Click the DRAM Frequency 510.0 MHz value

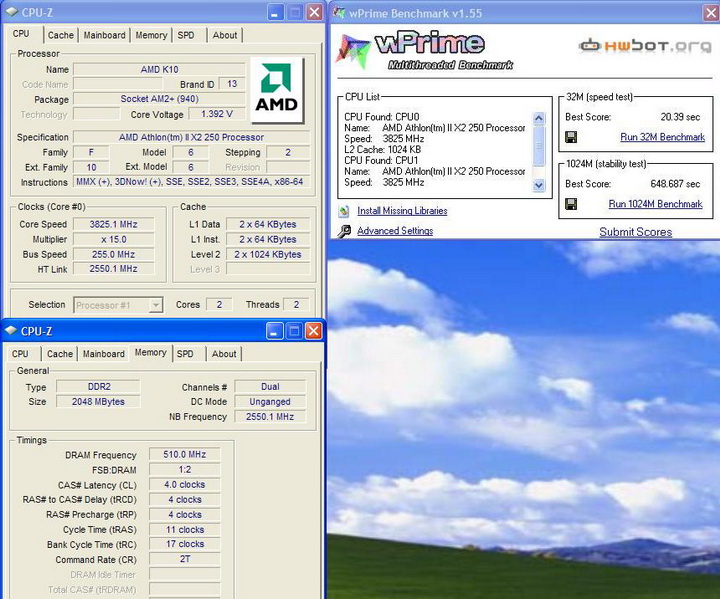coord(185,455)
